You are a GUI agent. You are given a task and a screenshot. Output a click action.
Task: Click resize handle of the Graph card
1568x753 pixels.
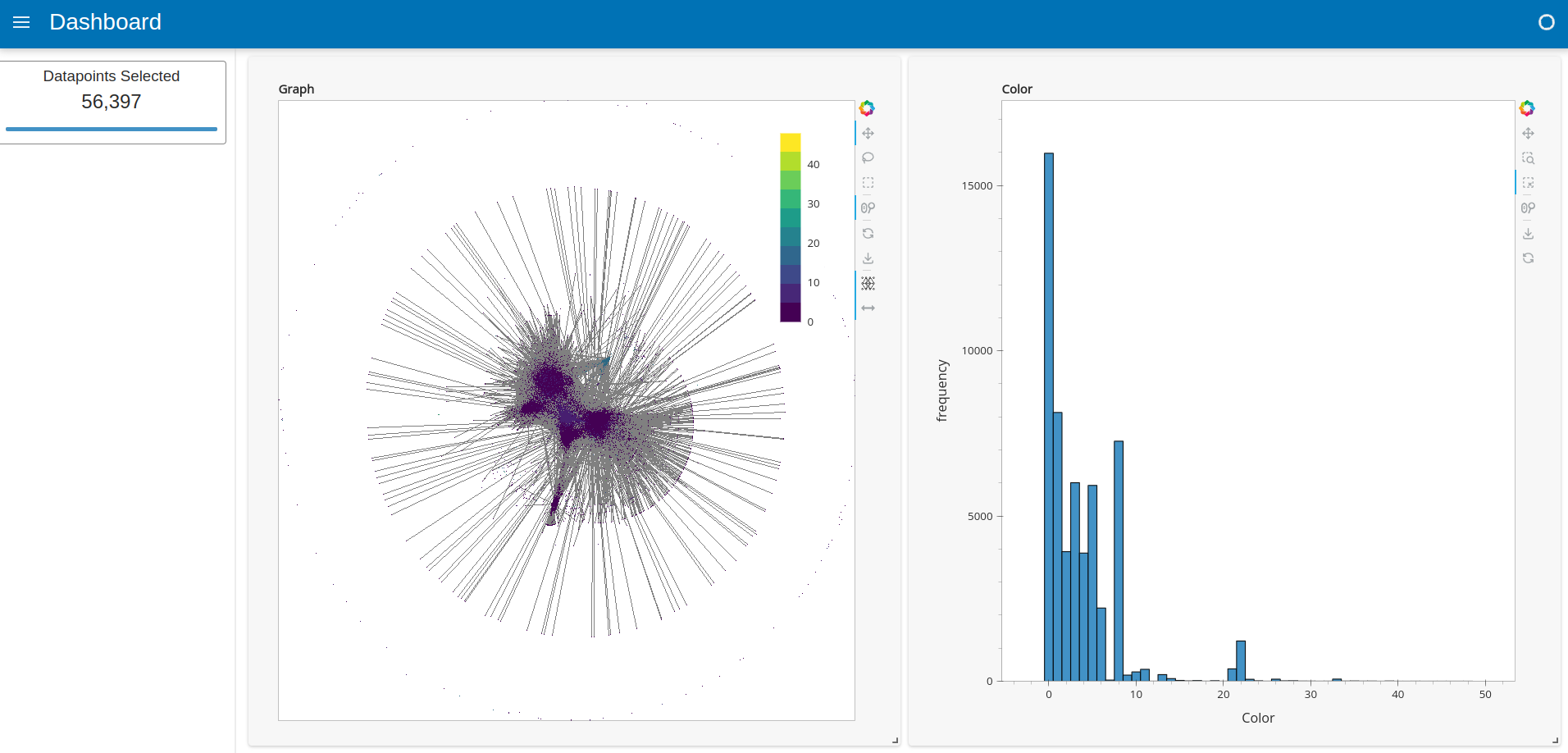point(895,741)
